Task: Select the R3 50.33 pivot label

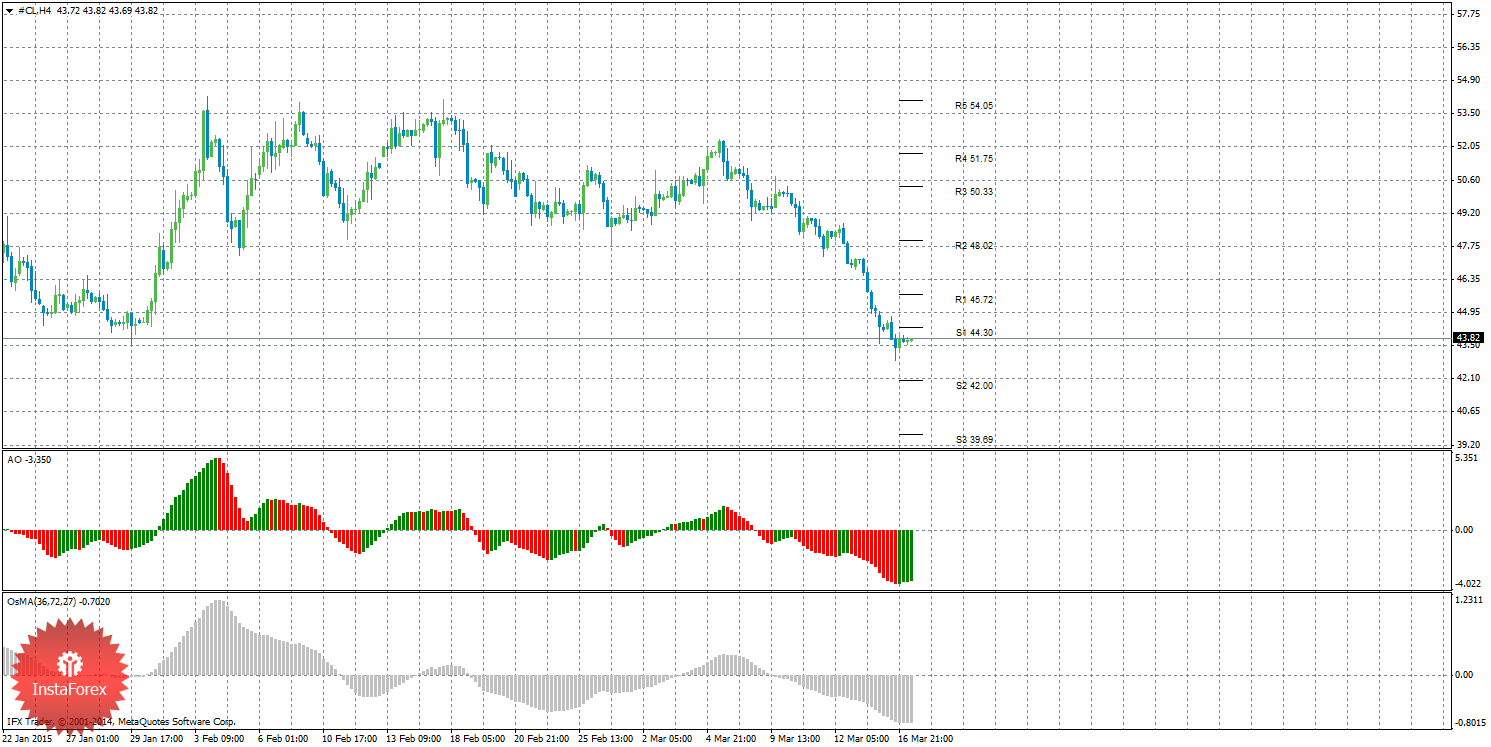Action: pos(974,191)
